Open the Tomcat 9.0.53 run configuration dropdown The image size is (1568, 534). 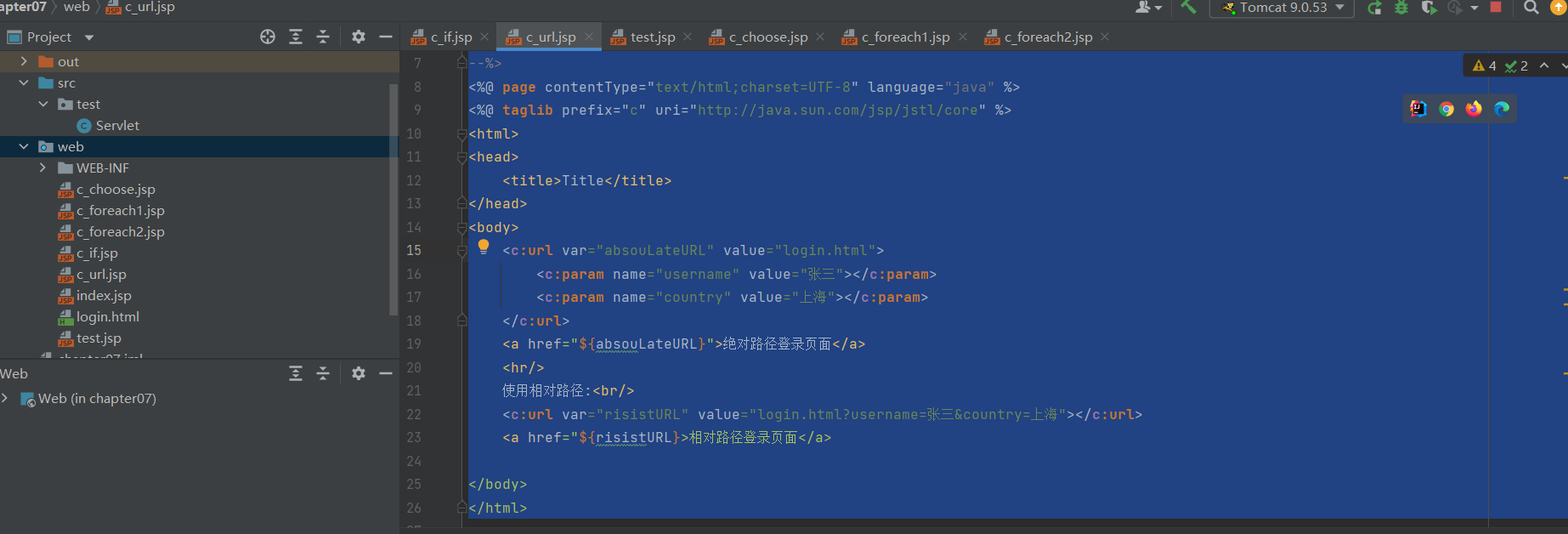[1282, 8]
